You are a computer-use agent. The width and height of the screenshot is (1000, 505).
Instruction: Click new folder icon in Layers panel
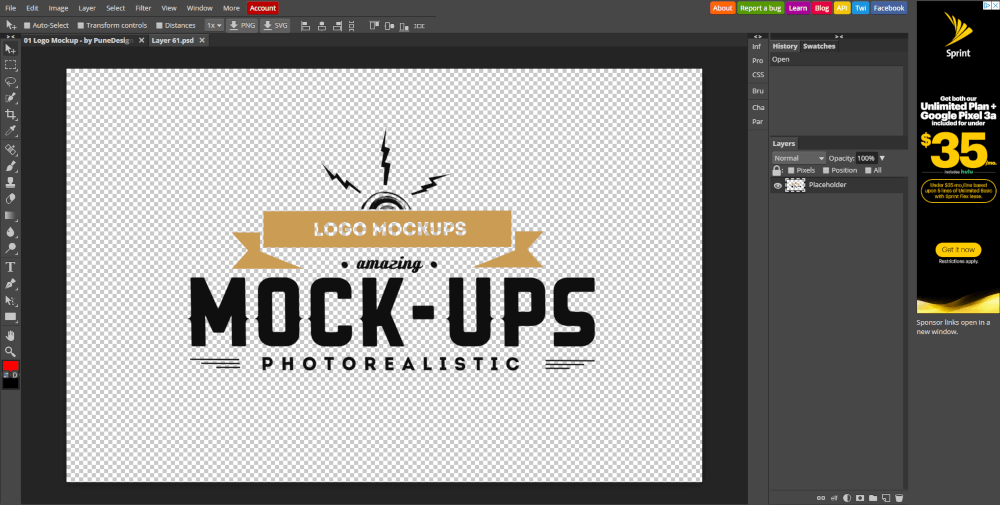[873, 498]
